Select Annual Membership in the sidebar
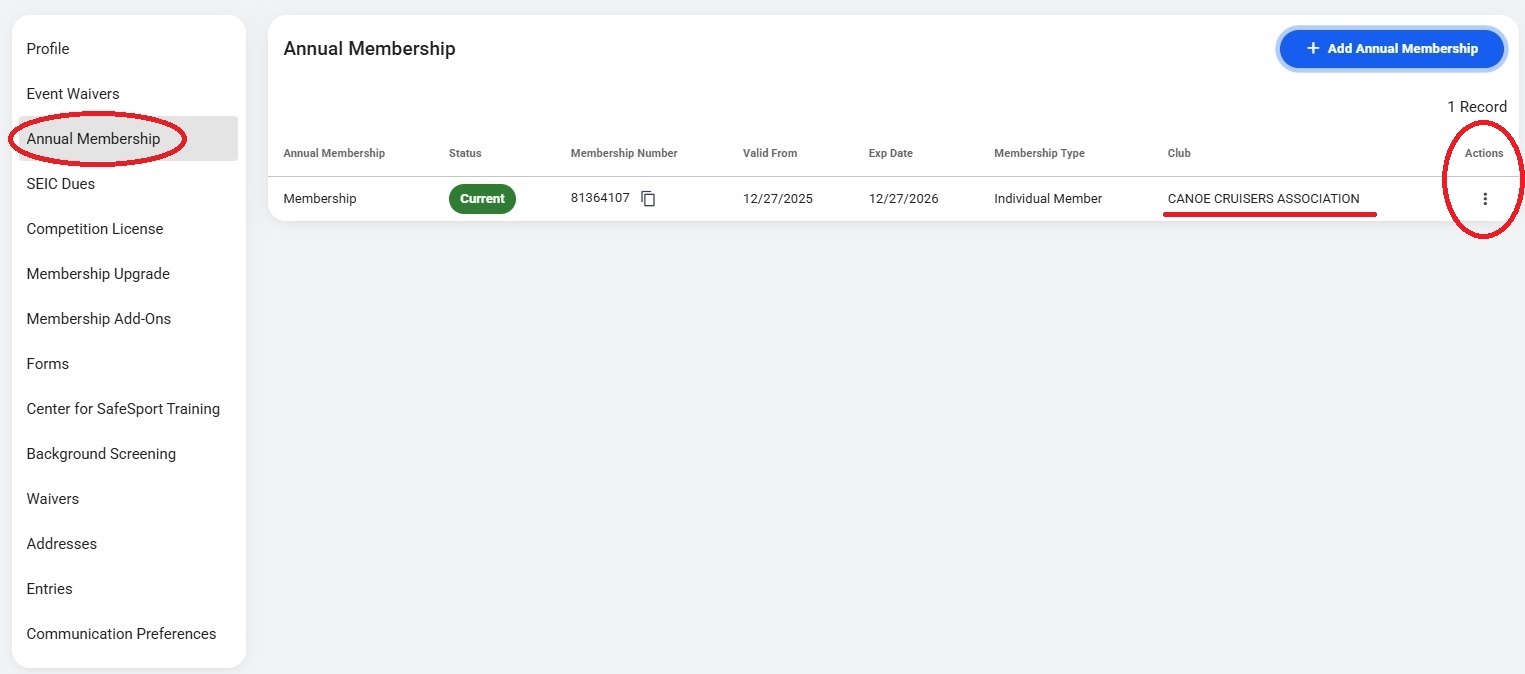This screenshot has width=1525, height=674. point(93,139)
